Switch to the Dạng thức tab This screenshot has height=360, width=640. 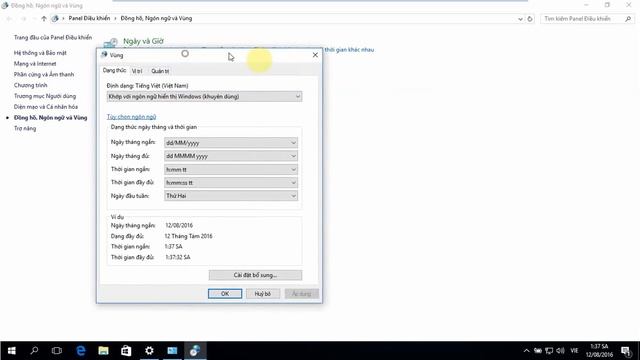pyautogui.click(x=114, y=71)
